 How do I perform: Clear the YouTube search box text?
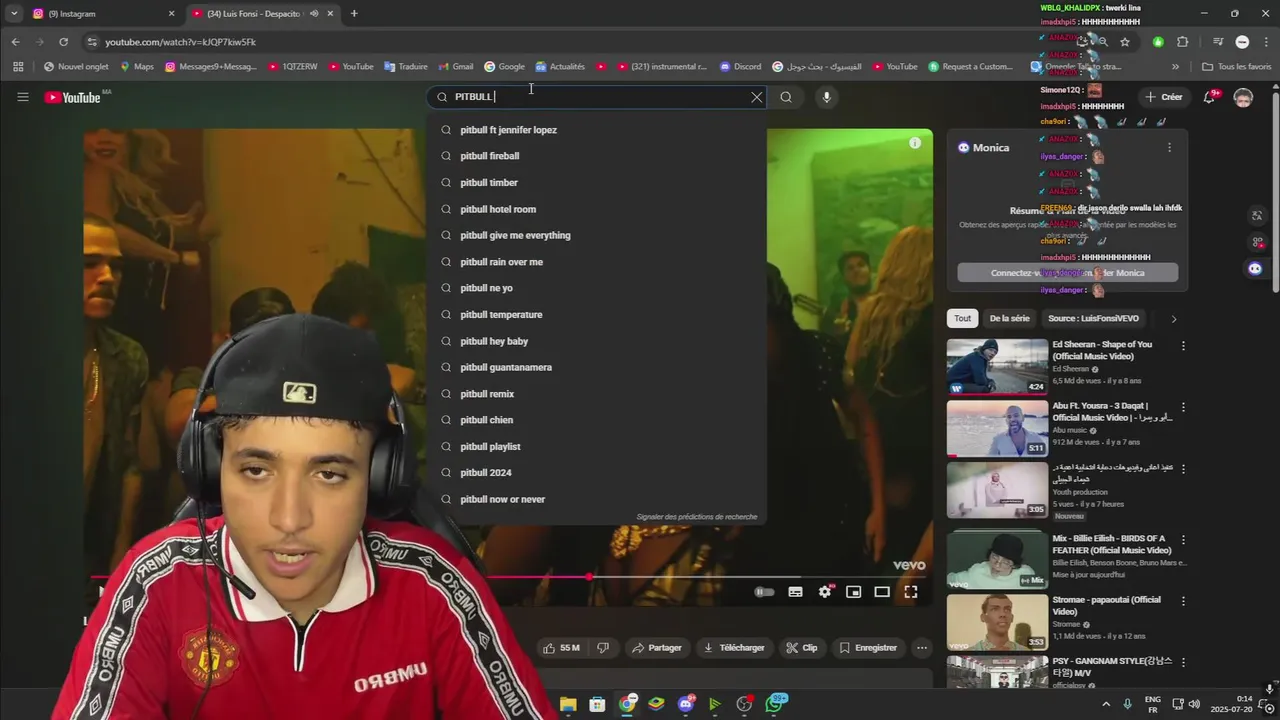[757, 97]
